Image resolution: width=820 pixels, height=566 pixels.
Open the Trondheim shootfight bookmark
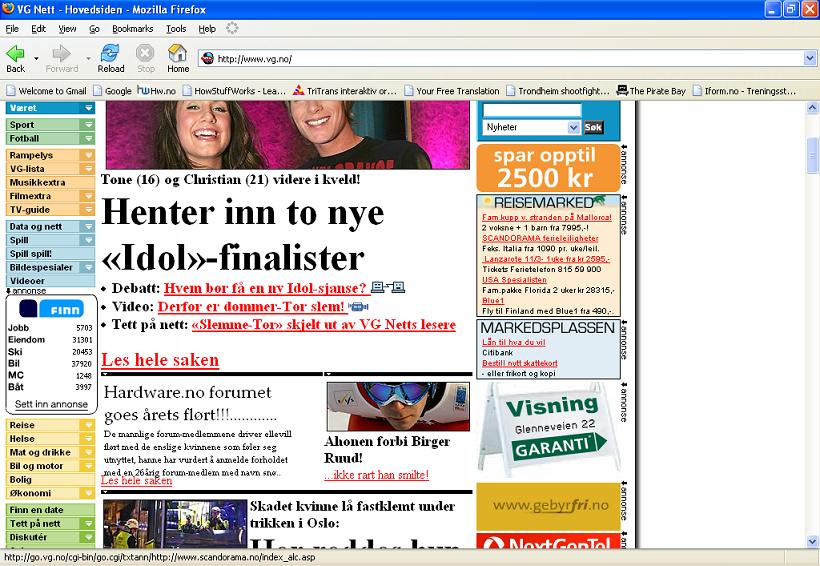tap(557, 91)
